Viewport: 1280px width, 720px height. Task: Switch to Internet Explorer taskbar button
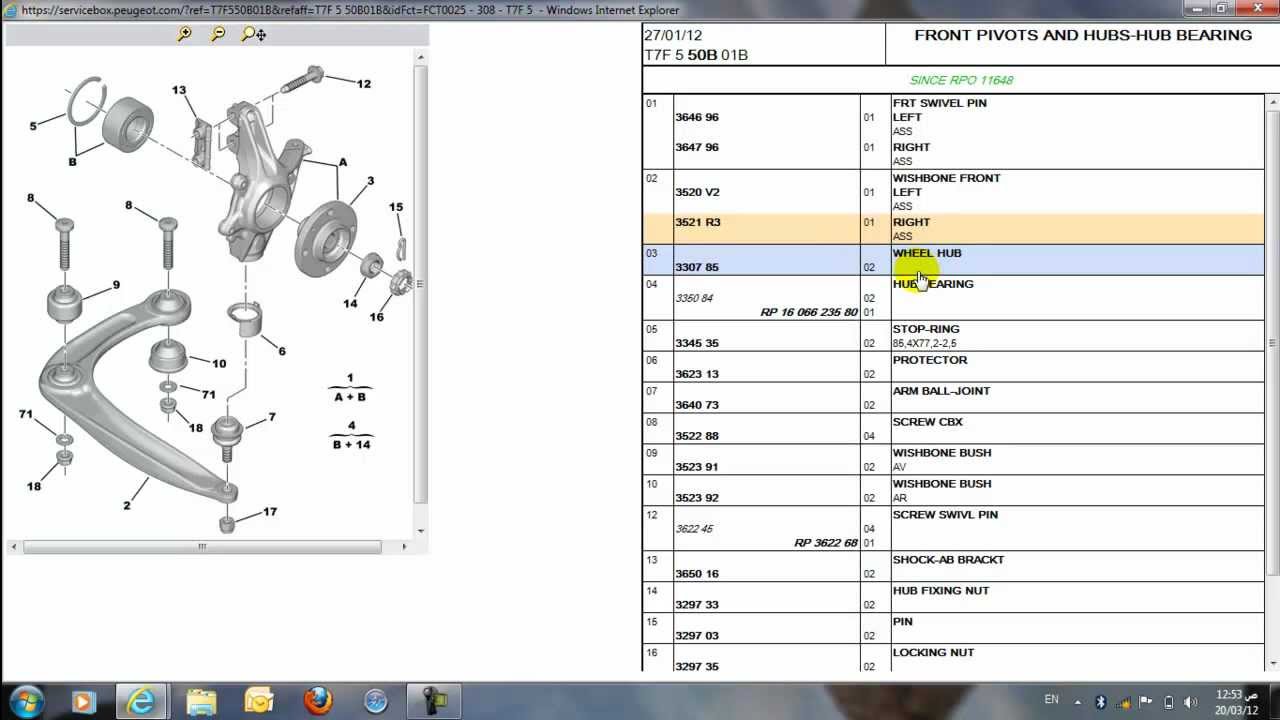[141, 700]
